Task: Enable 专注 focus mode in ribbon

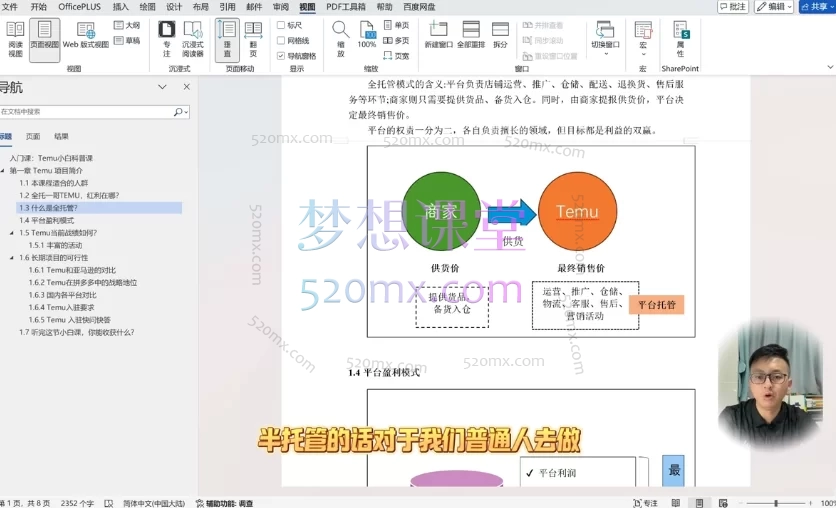Action: (166, 38)
